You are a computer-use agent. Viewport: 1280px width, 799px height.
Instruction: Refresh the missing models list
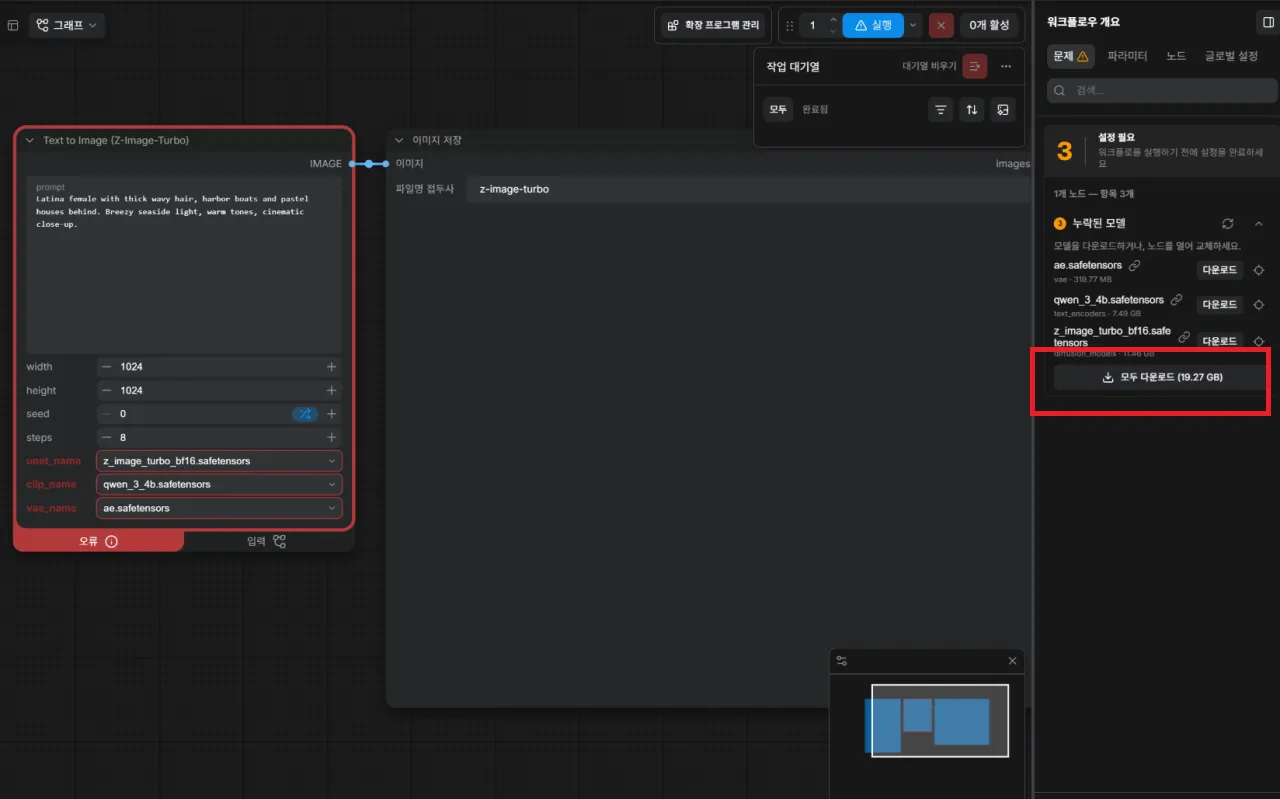tap(1228, 224)
